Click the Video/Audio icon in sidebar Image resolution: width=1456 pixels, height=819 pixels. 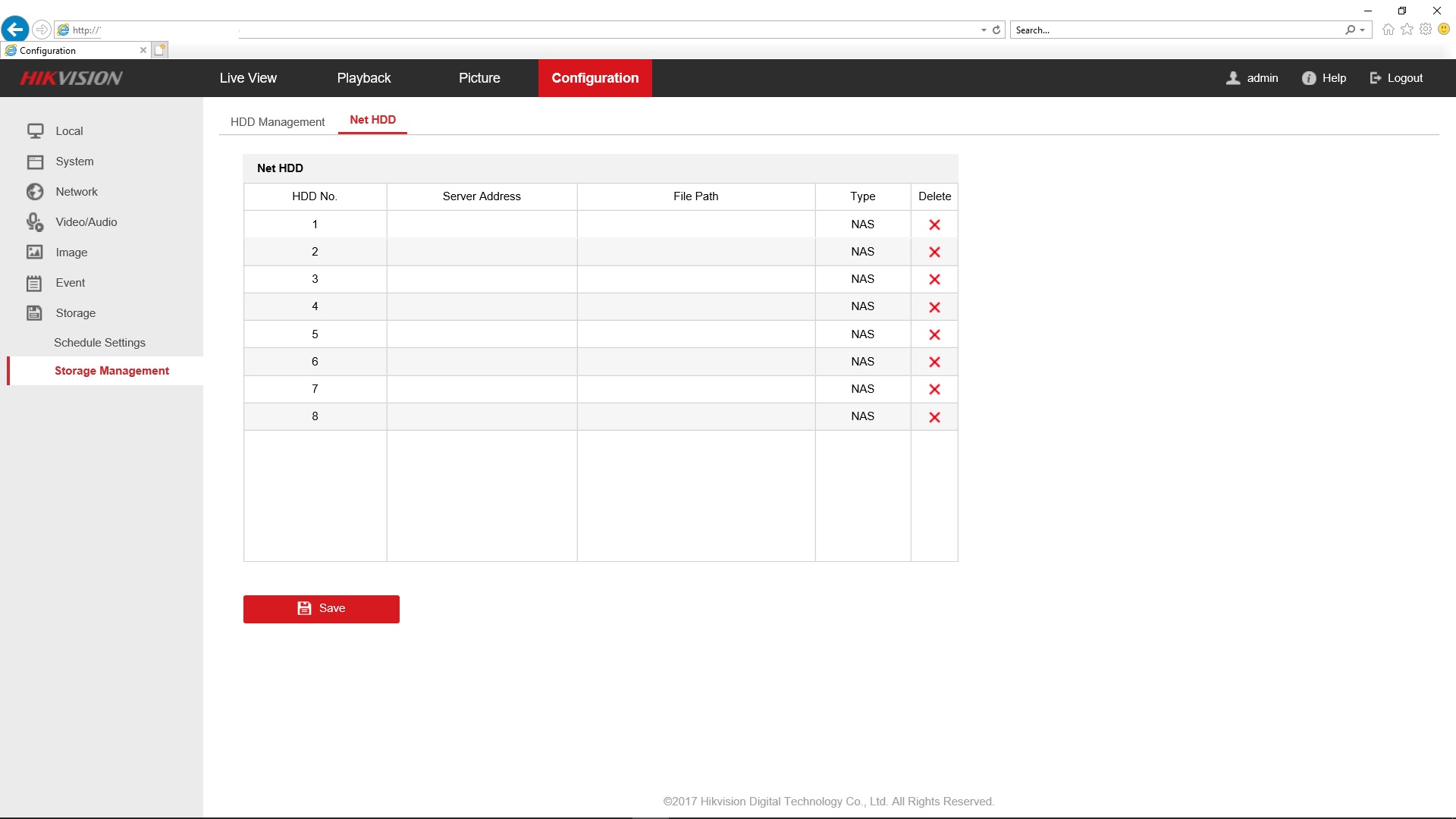(x=35, y=222)
